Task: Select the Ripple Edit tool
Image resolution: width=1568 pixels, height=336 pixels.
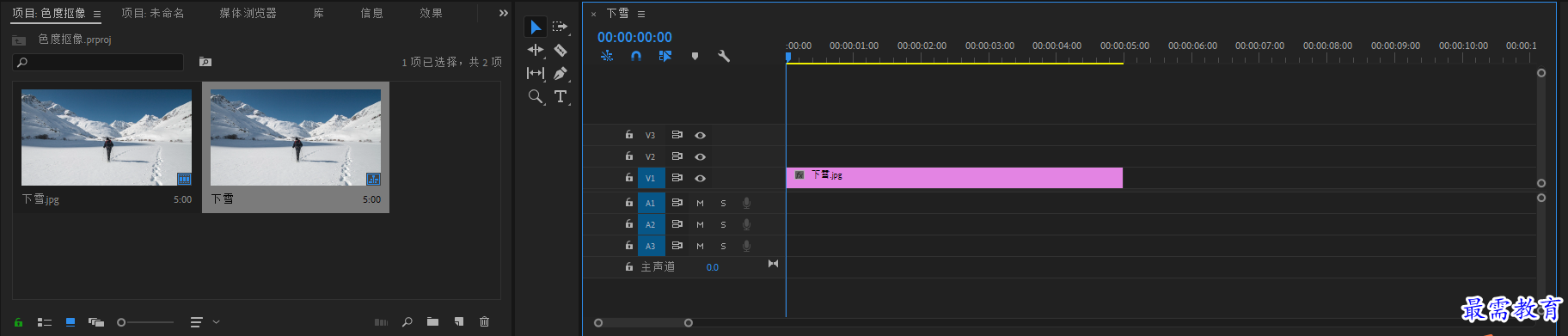Action: pos(535,50)
